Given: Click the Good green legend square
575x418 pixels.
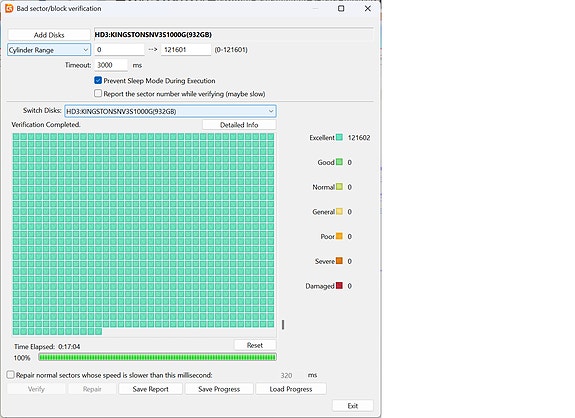Looking at the screenshot, I should click(339, 162).
